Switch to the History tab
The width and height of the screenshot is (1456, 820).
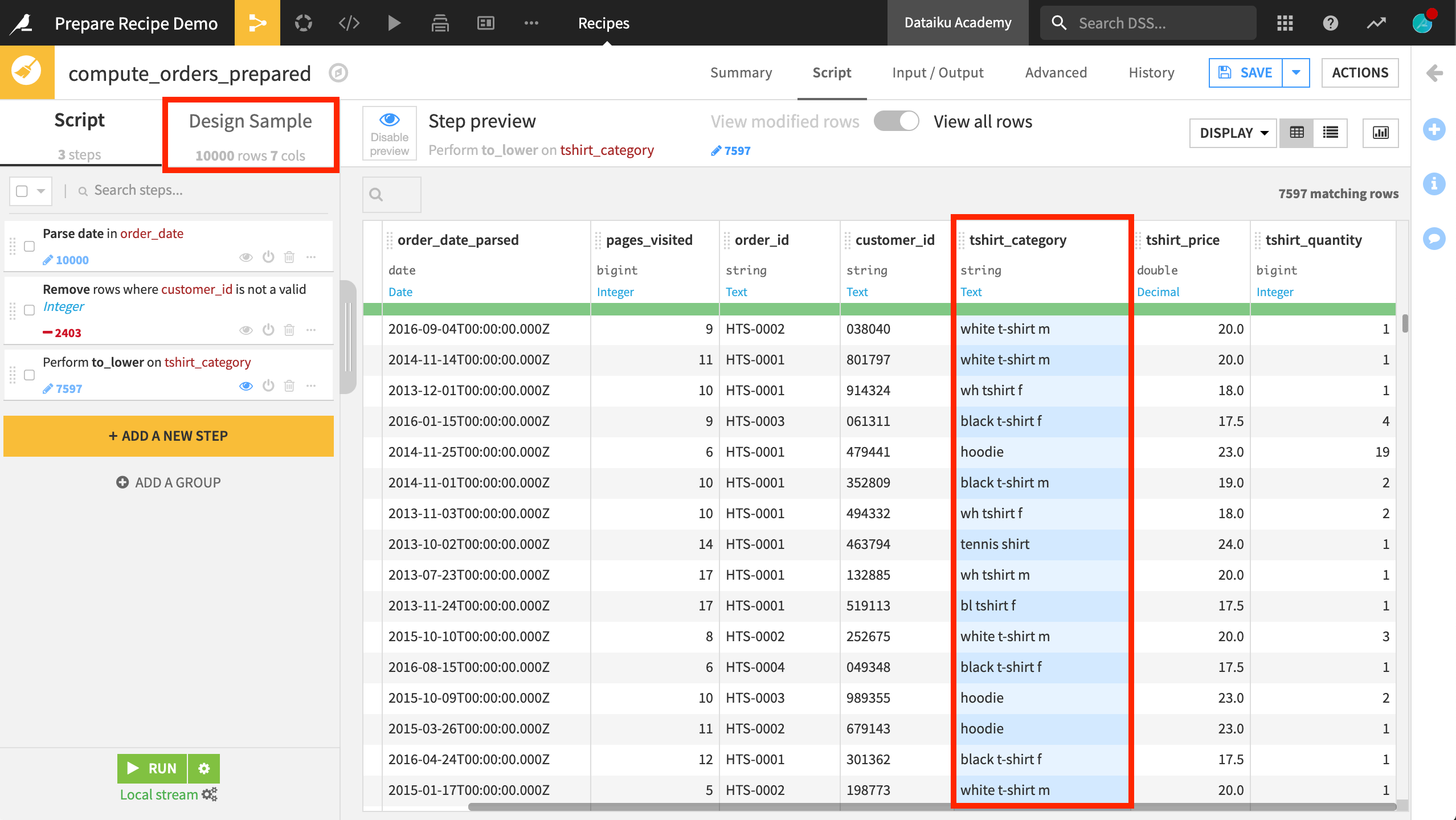[x=1151, y=73]
